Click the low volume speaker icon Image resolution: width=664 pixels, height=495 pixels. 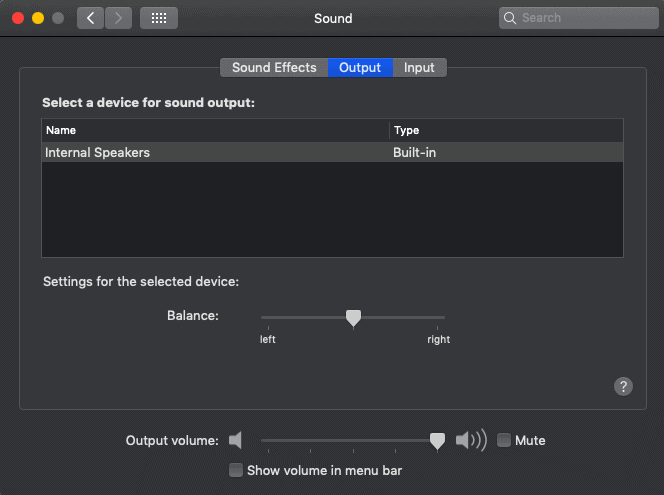point(236,440)
